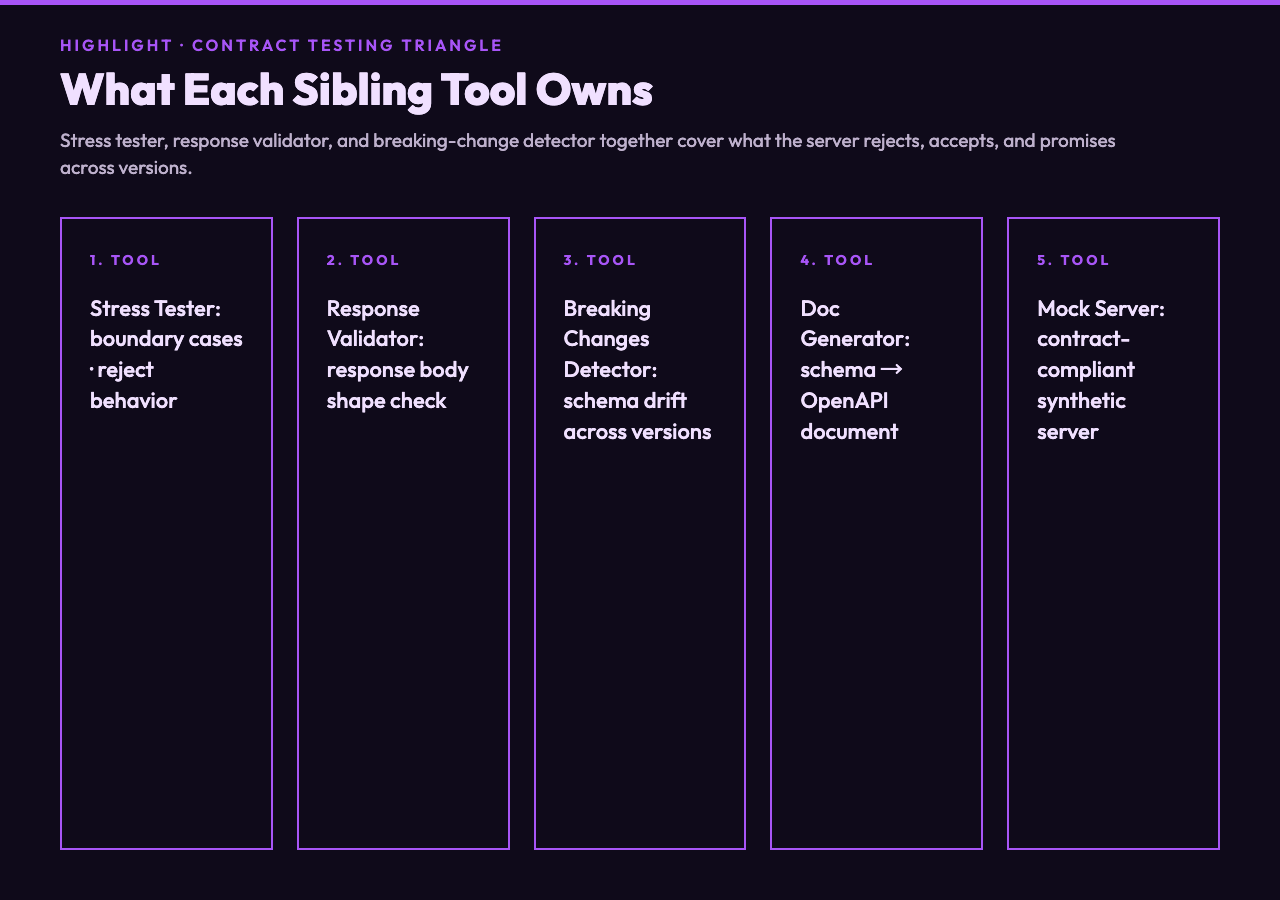This screenshot has height=900, width=1280.
Task: Select the Response Validator card text
Action: (397, 354)
